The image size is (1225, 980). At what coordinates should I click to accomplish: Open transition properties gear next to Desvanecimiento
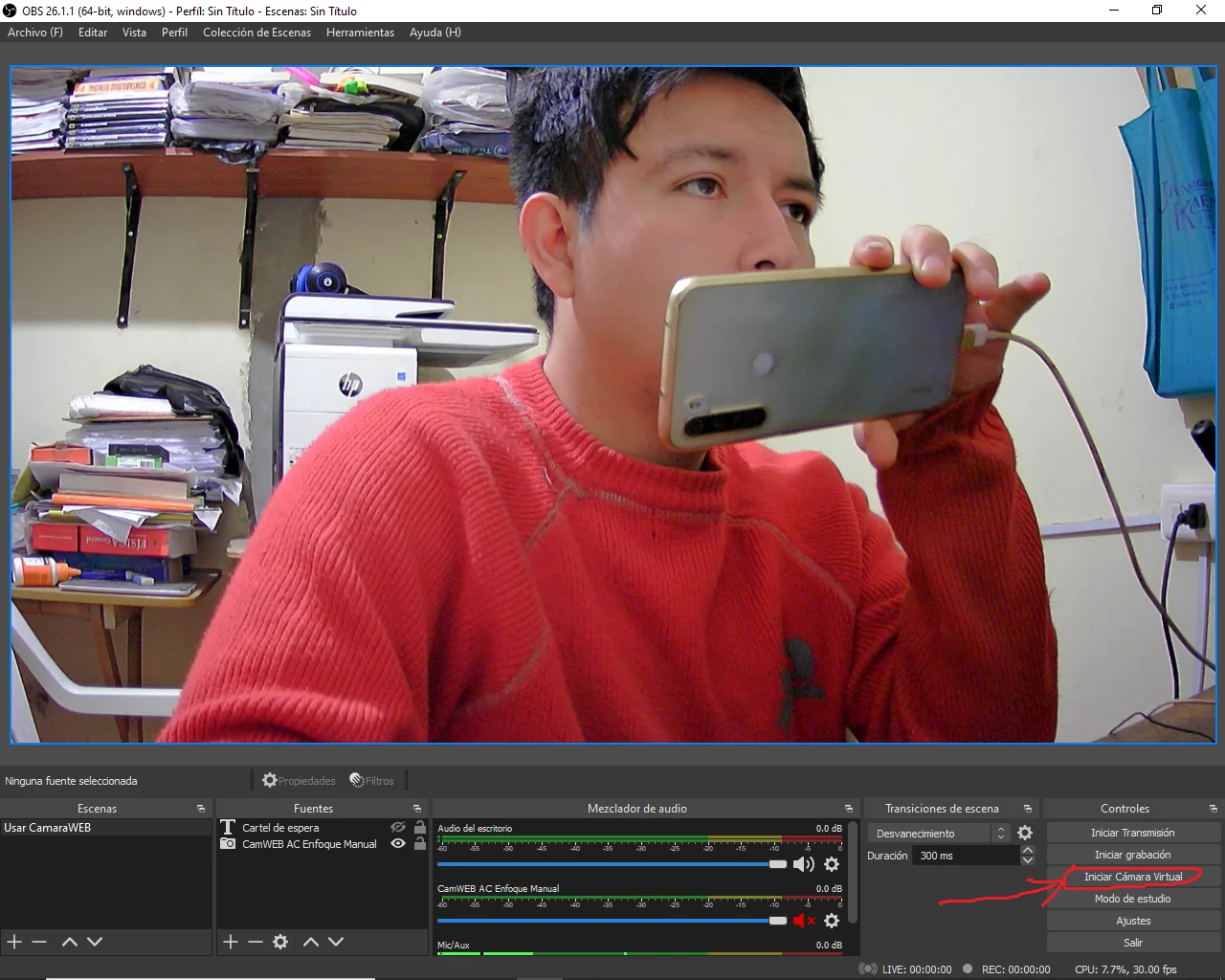pos(1025,833)
